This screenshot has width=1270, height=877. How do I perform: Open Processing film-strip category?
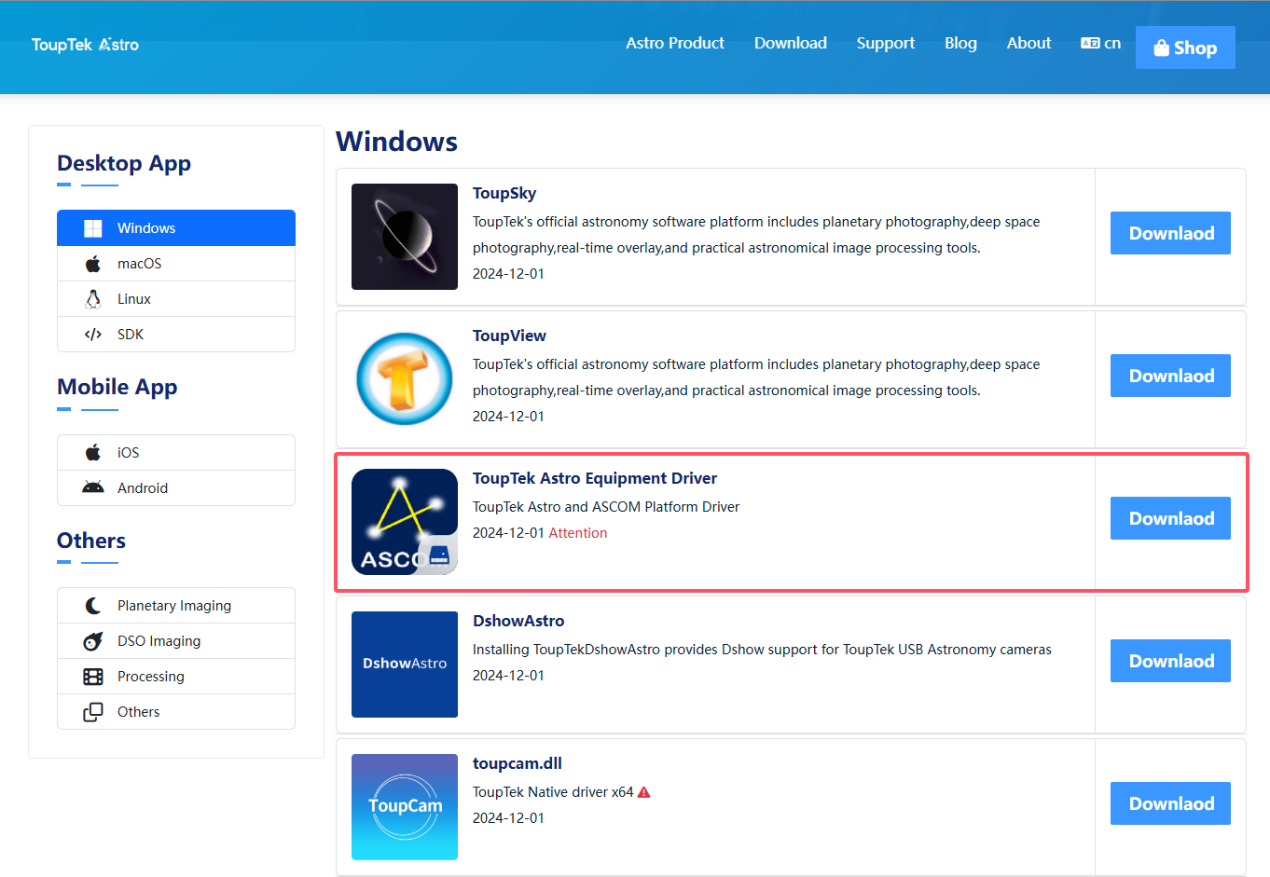click(x=176, y=676)
